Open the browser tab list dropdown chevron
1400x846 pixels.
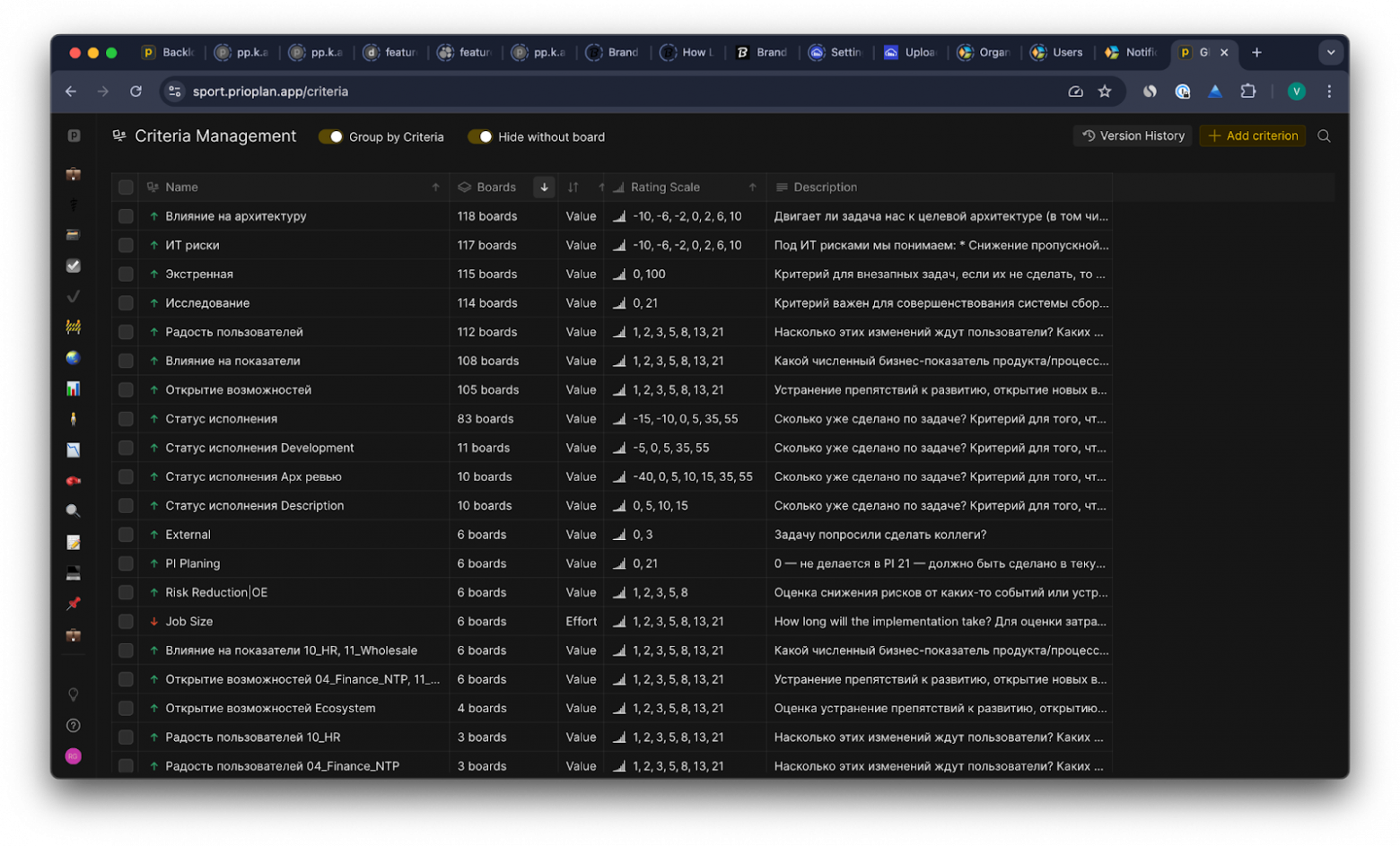click(x=1331, y=52)
